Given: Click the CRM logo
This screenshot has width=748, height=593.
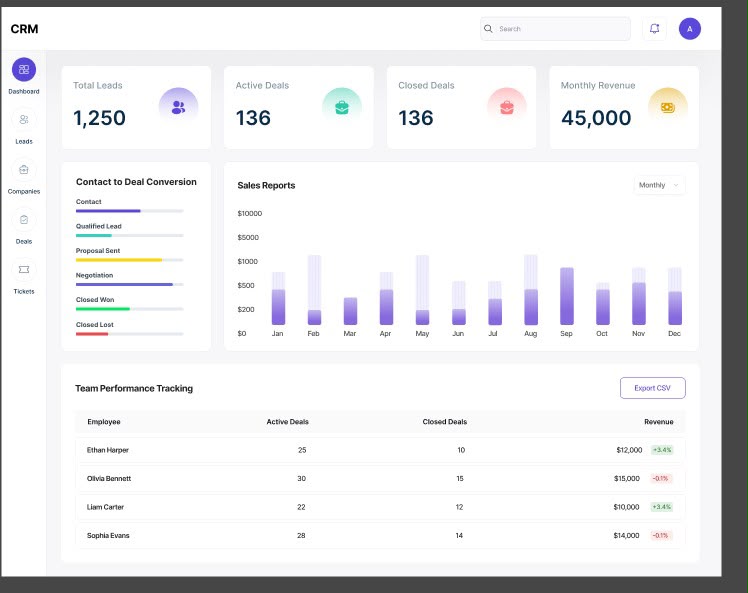Looking at the screenshot, I should coord(24,29).
